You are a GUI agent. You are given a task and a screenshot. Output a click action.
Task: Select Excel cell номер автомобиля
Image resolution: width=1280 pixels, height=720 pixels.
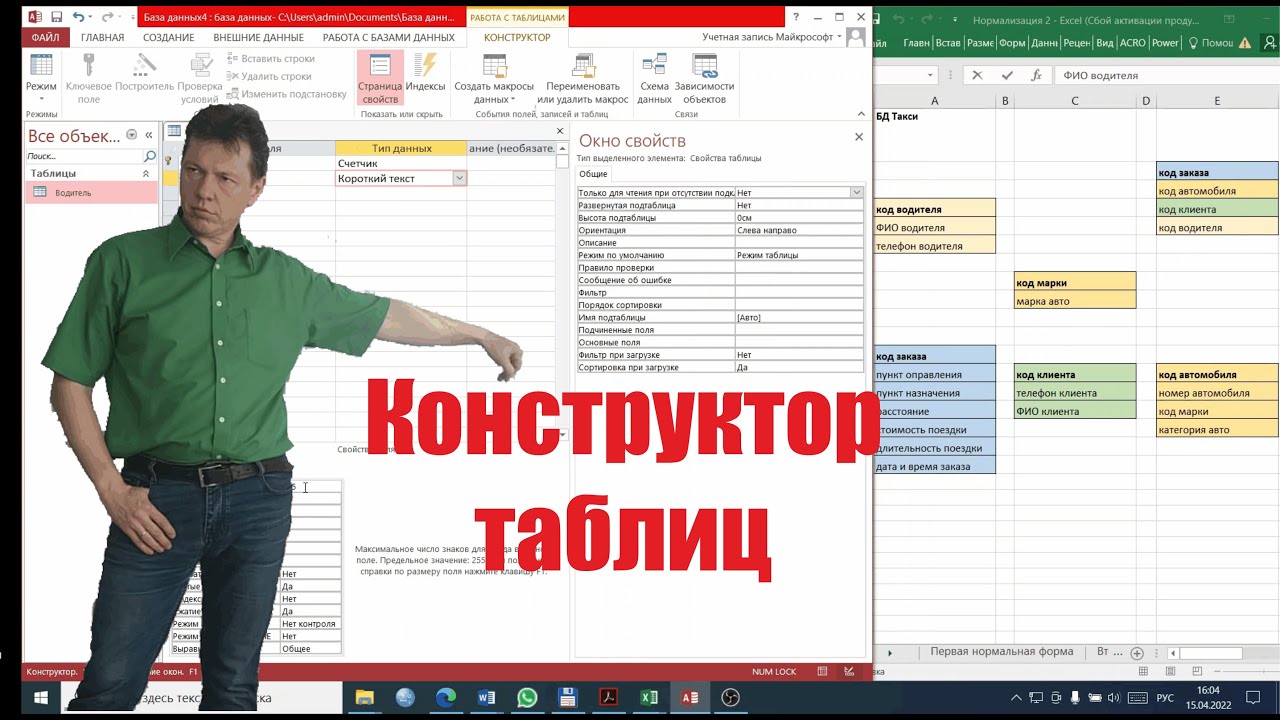click(x=1217, y=393)
